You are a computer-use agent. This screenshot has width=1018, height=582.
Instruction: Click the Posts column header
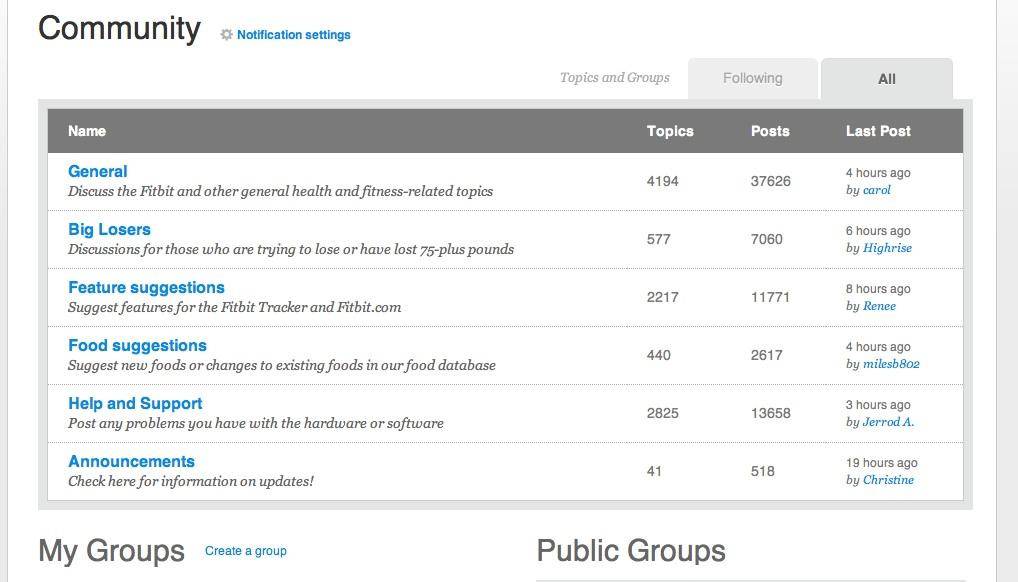[x=770, y=131]
